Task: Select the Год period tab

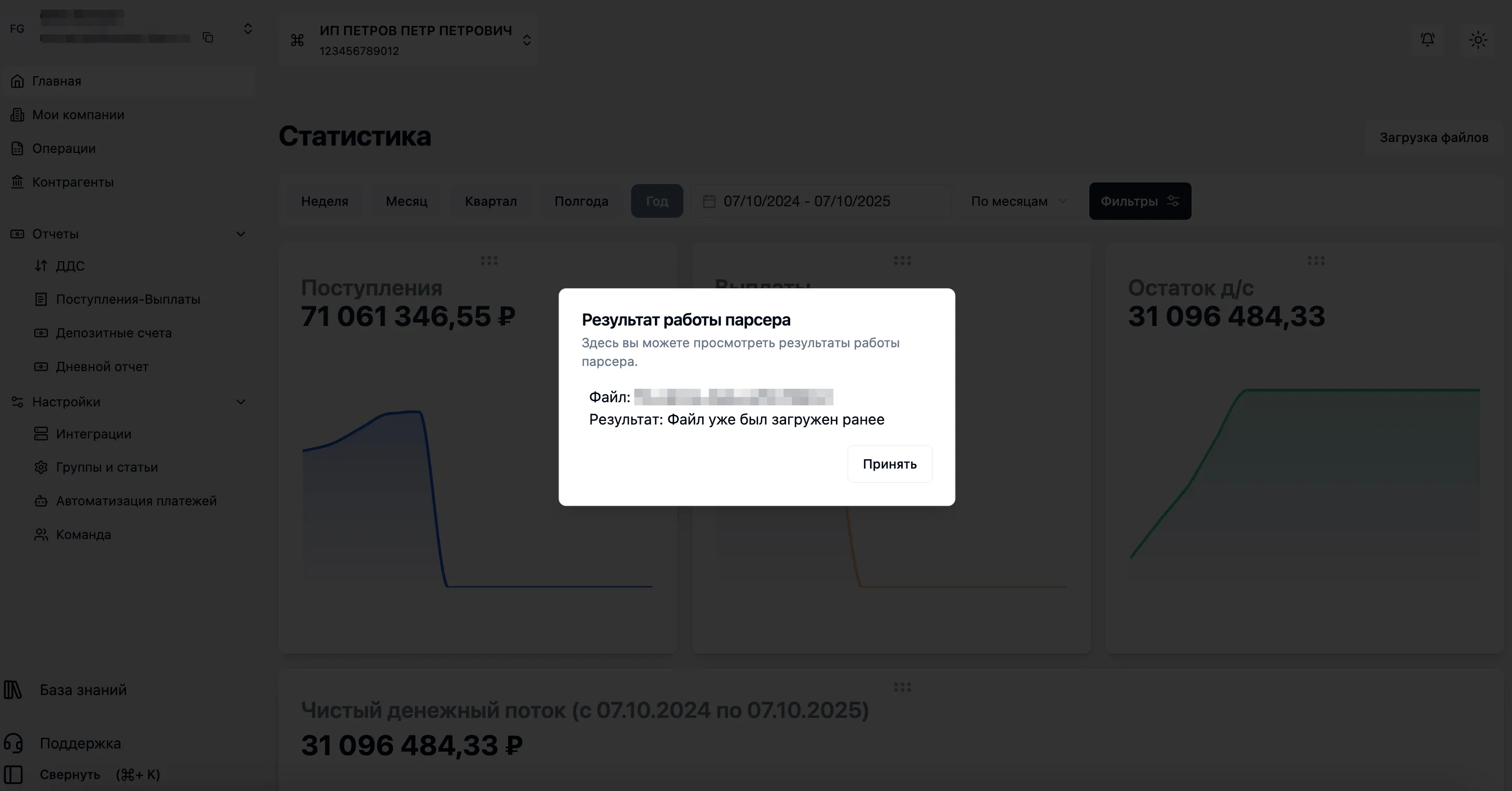Action: click(657, 201)
